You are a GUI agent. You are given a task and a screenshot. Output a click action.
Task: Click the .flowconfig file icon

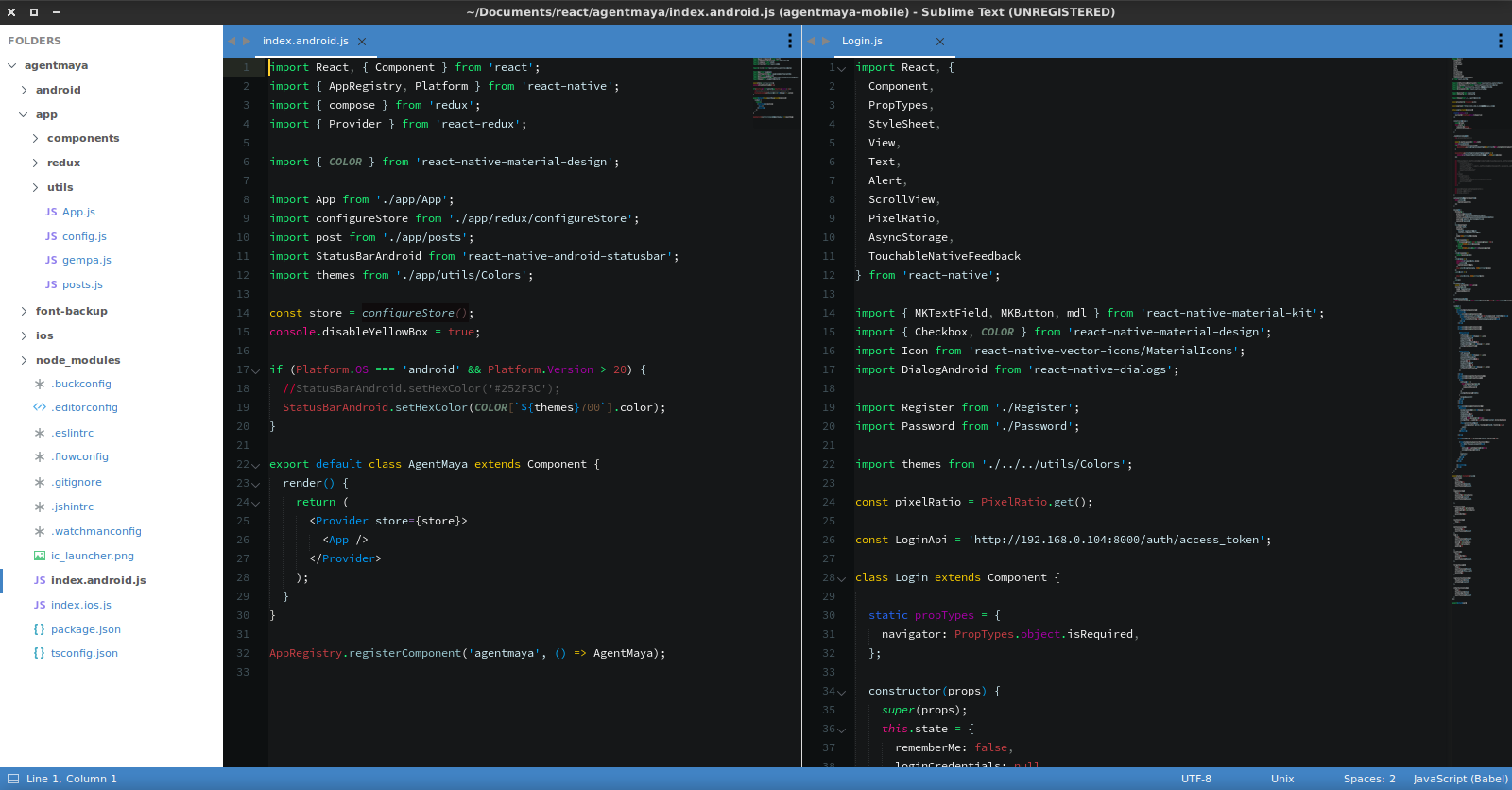[x=40, y=457]
